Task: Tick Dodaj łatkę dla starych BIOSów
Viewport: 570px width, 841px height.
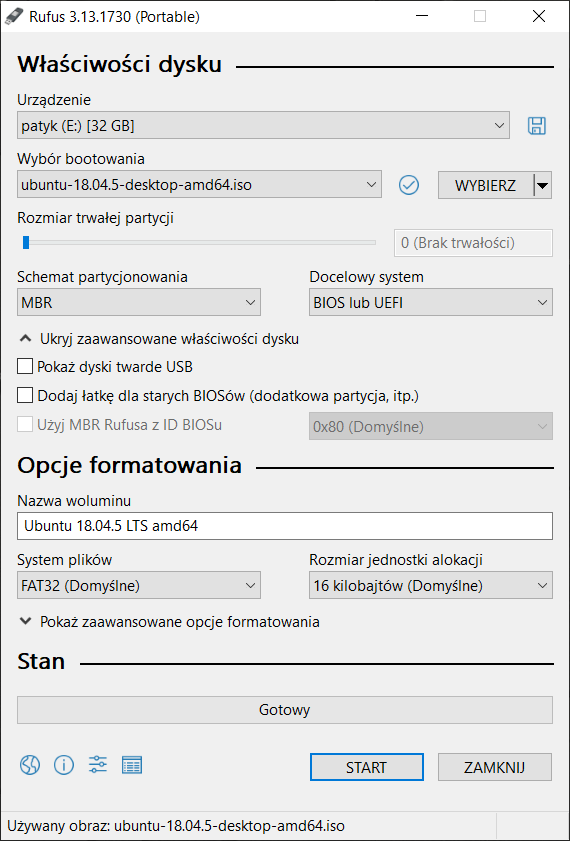Action: pyautogui.click(x=25, y=396)
